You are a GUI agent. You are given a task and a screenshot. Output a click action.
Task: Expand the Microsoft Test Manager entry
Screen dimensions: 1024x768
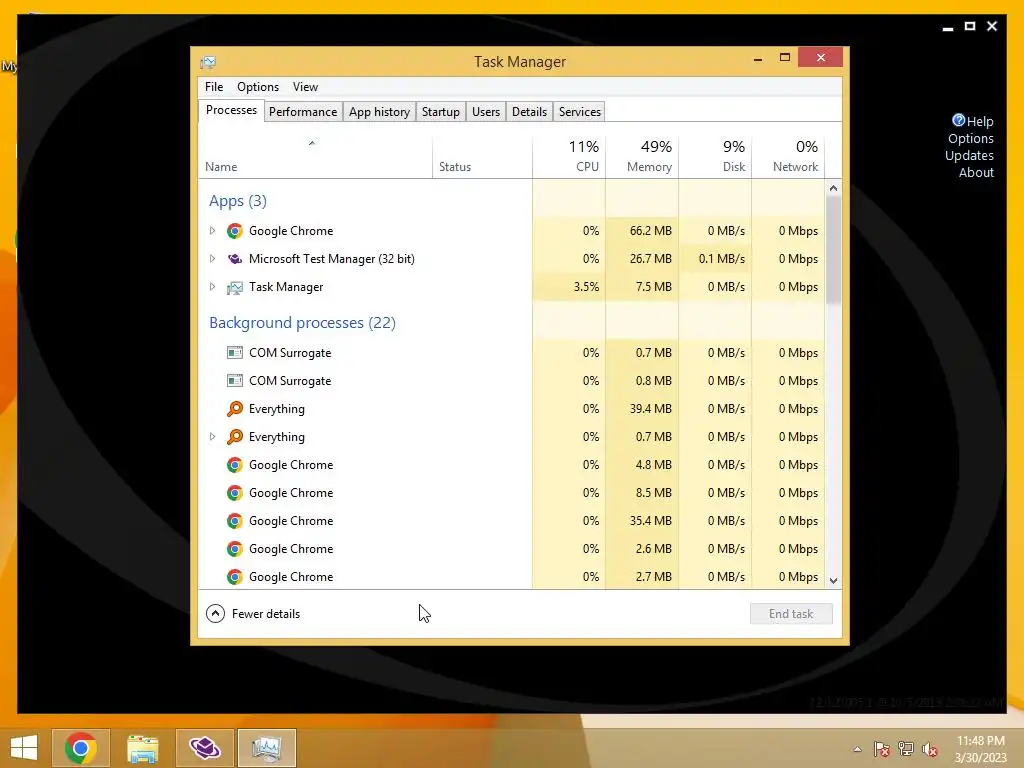pos(212,259)
